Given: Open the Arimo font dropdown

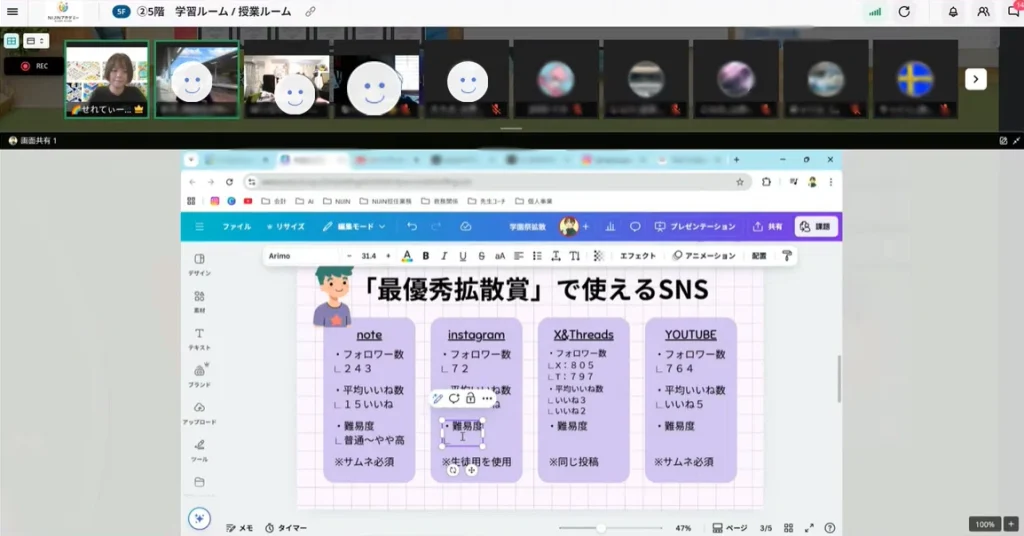Looking at the screenshot, I should tap(308, 256).
